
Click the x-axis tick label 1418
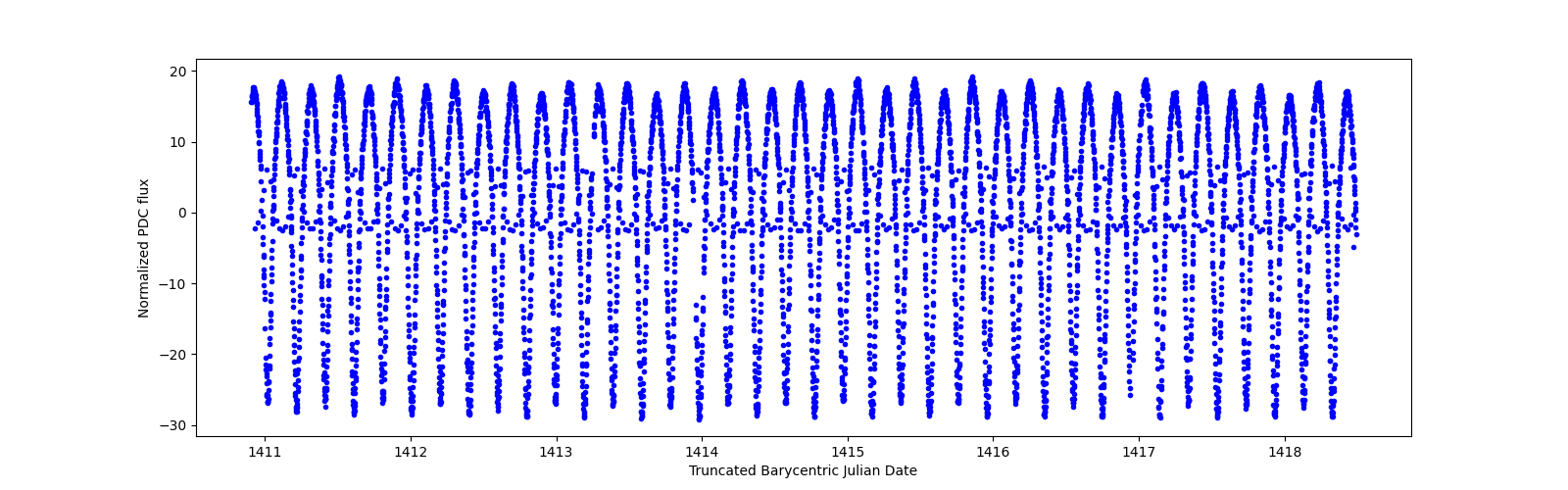pyautogui.click(x=1285, y=452)
